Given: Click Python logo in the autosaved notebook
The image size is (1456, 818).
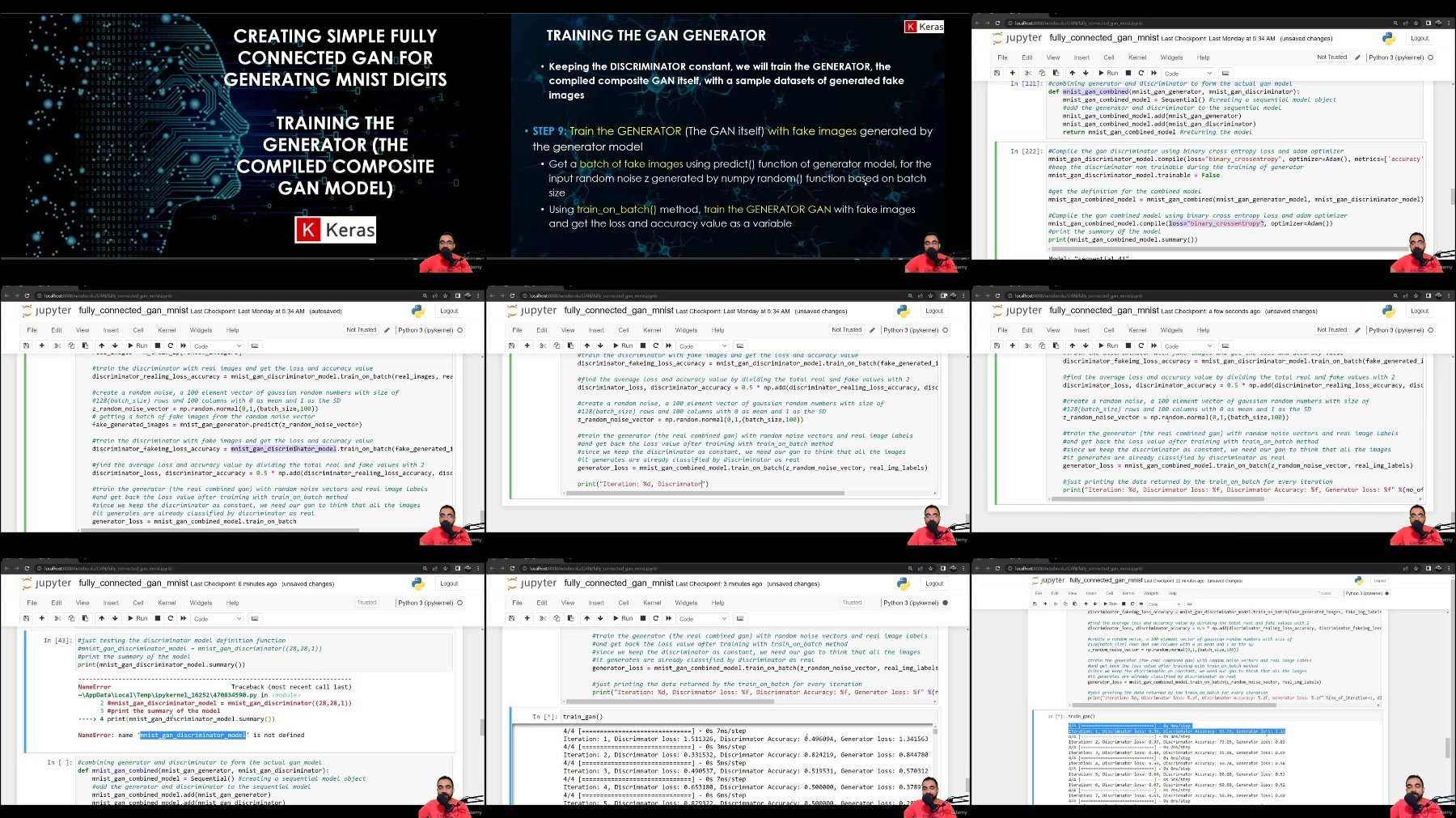Looking at the screenshot, I should pos(418,311).
